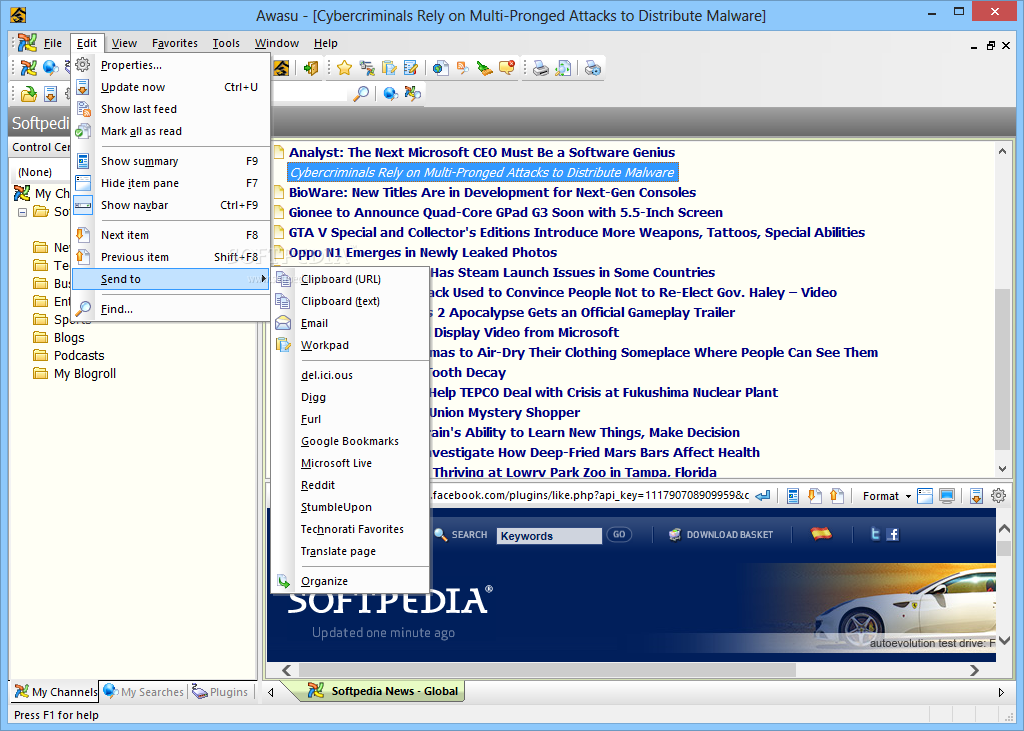Choose Mark all as read

click(x=171, y=131)
